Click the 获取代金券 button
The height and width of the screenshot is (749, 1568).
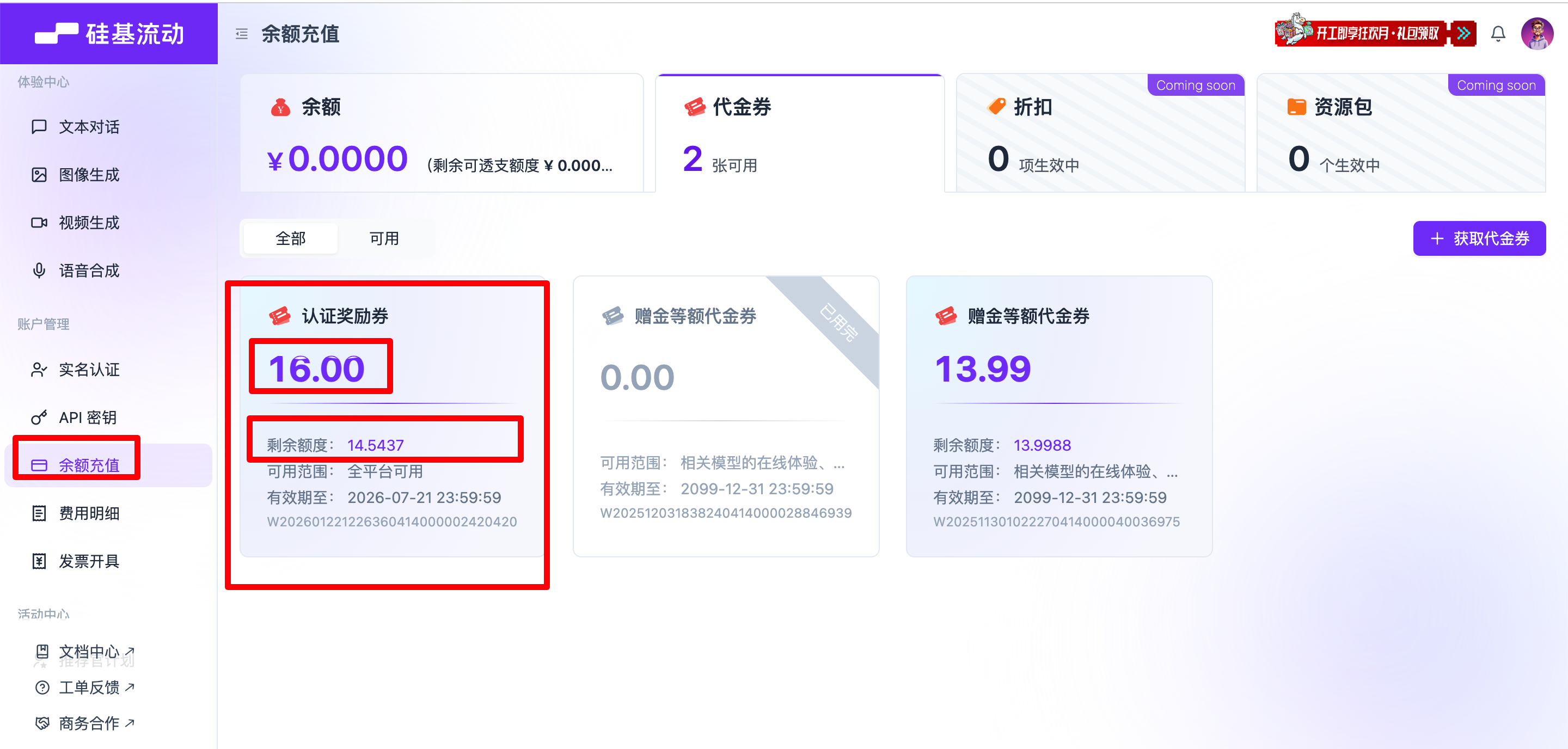(1479, 238)
